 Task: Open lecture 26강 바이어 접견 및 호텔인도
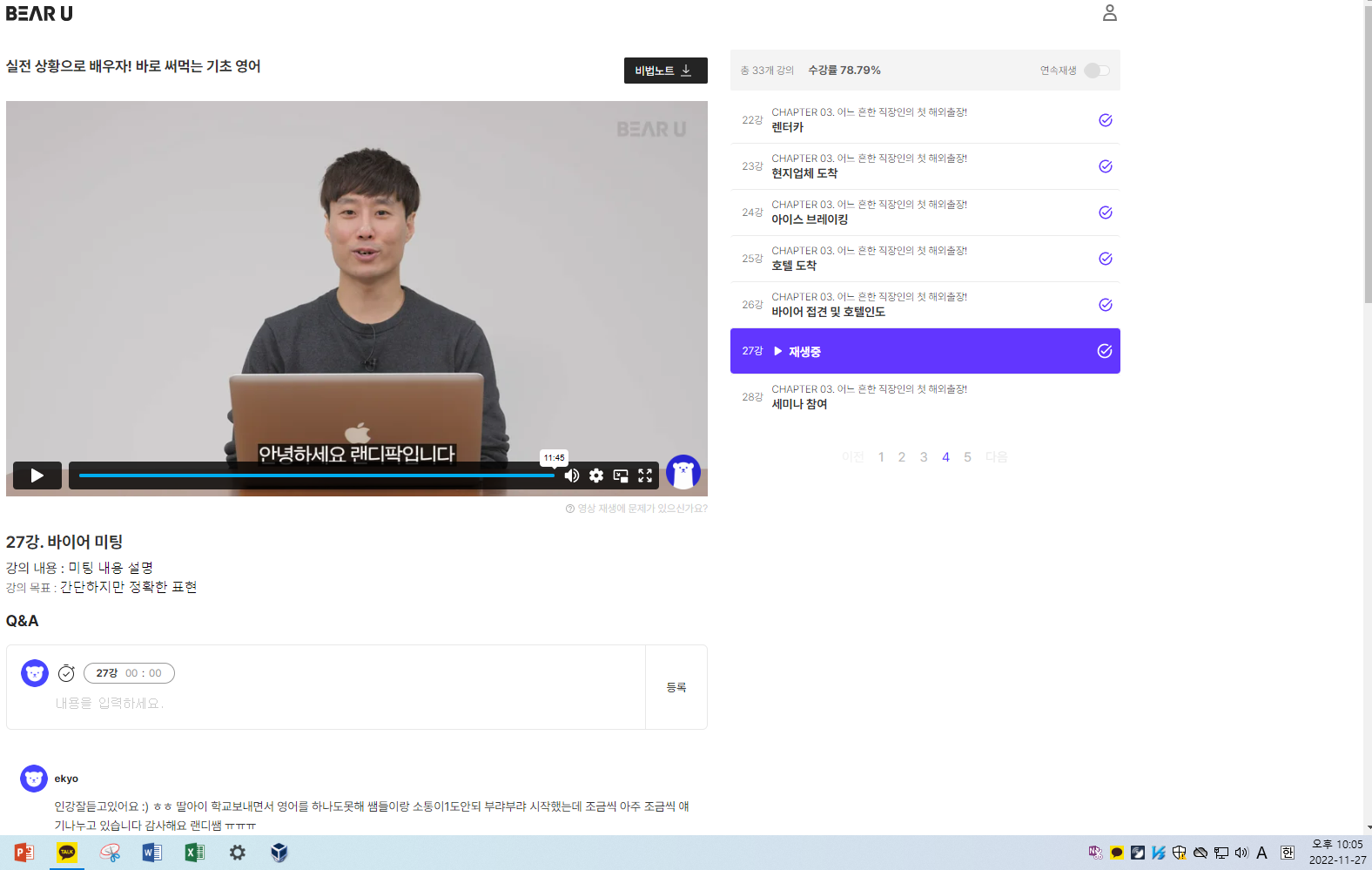(x=925, y=305)
